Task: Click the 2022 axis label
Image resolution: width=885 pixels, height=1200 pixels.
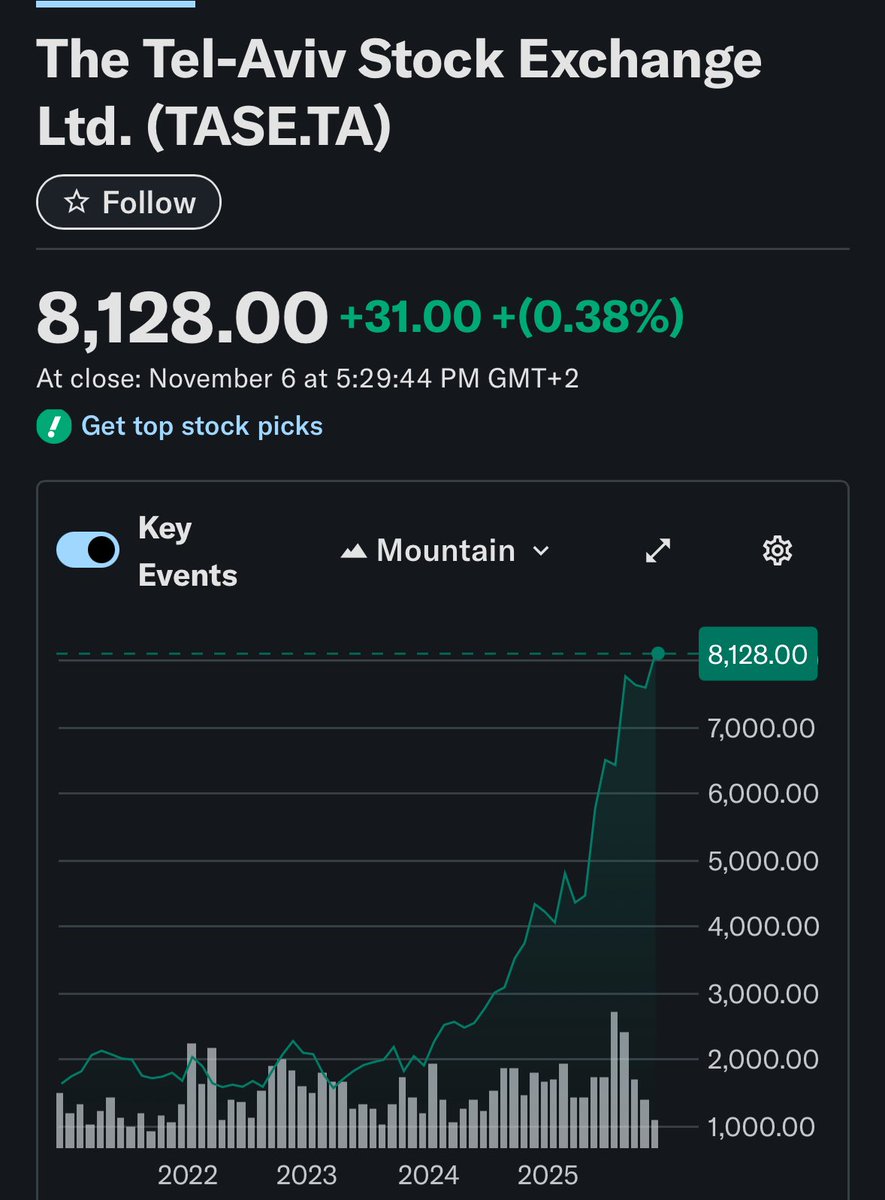Action: tap(187, 1175)
